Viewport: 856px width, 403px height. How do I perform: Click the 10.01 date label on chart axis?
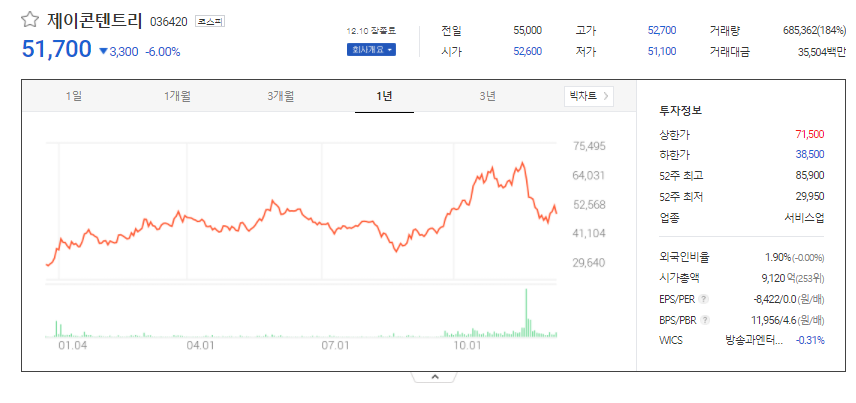(468, 345)
